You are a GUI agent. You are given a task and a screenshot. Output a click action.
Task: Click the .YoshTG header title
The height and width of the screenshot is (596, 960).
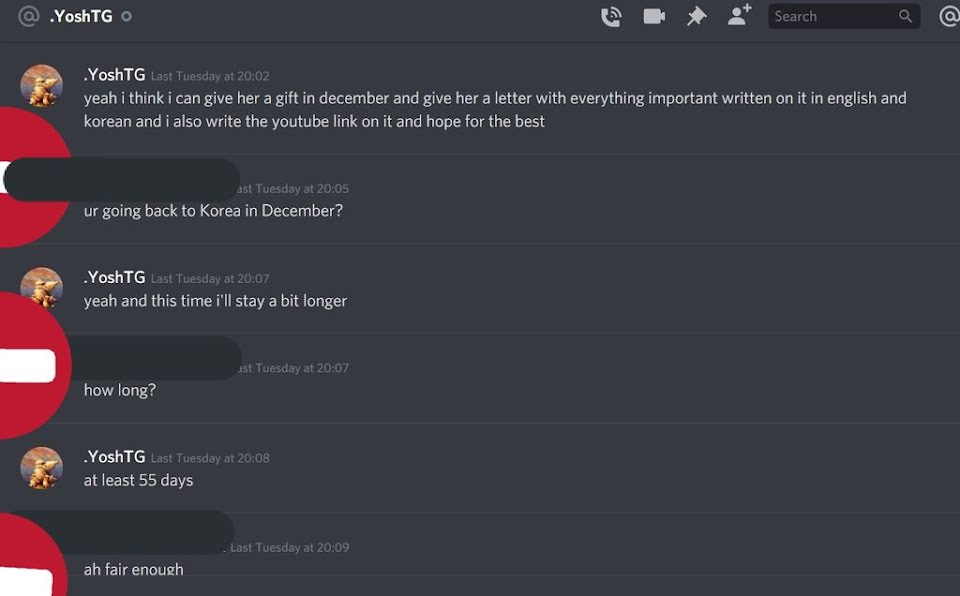pos(81,16)
